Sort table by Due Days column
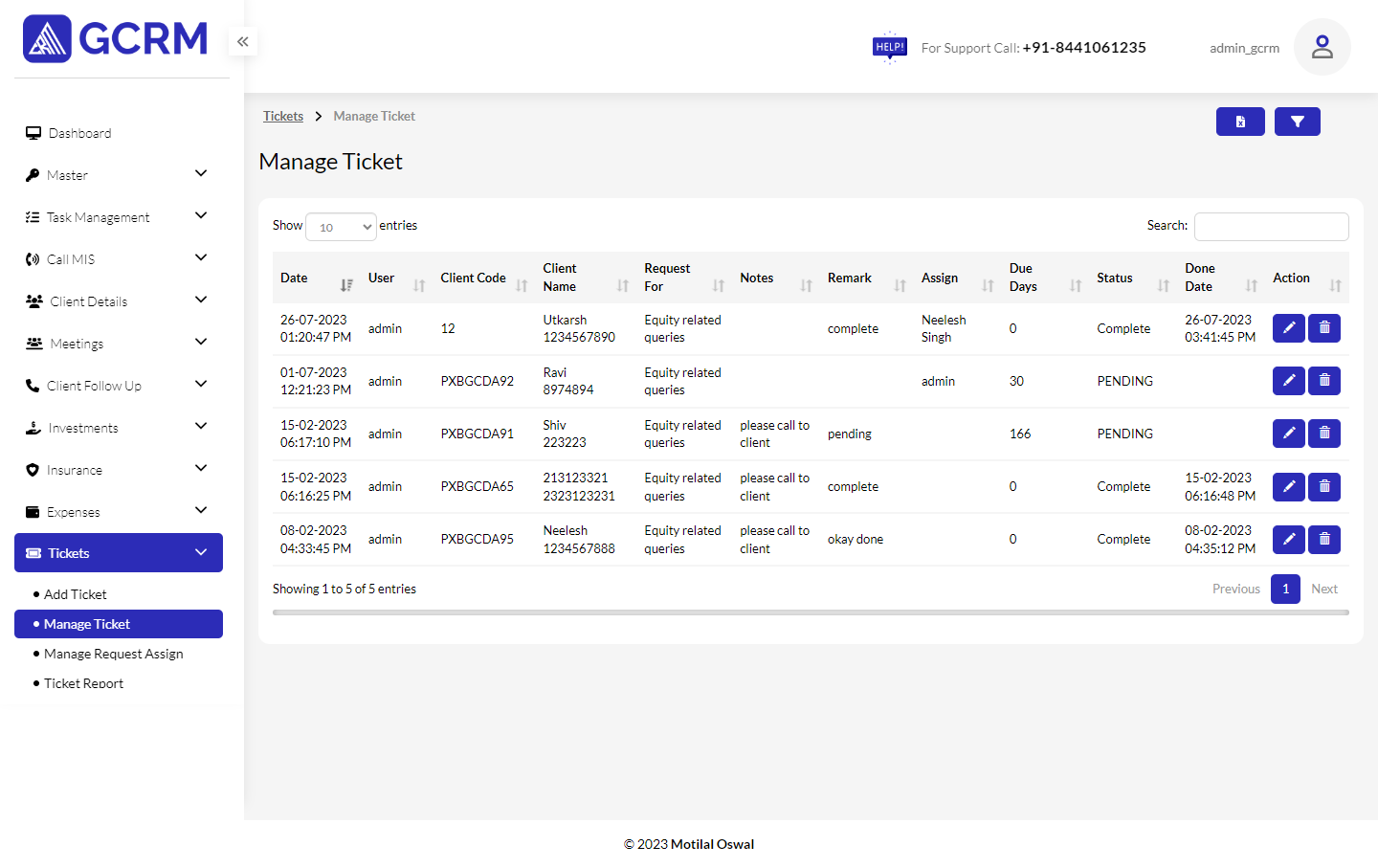1378x868 pixels. pos(1044,278)
